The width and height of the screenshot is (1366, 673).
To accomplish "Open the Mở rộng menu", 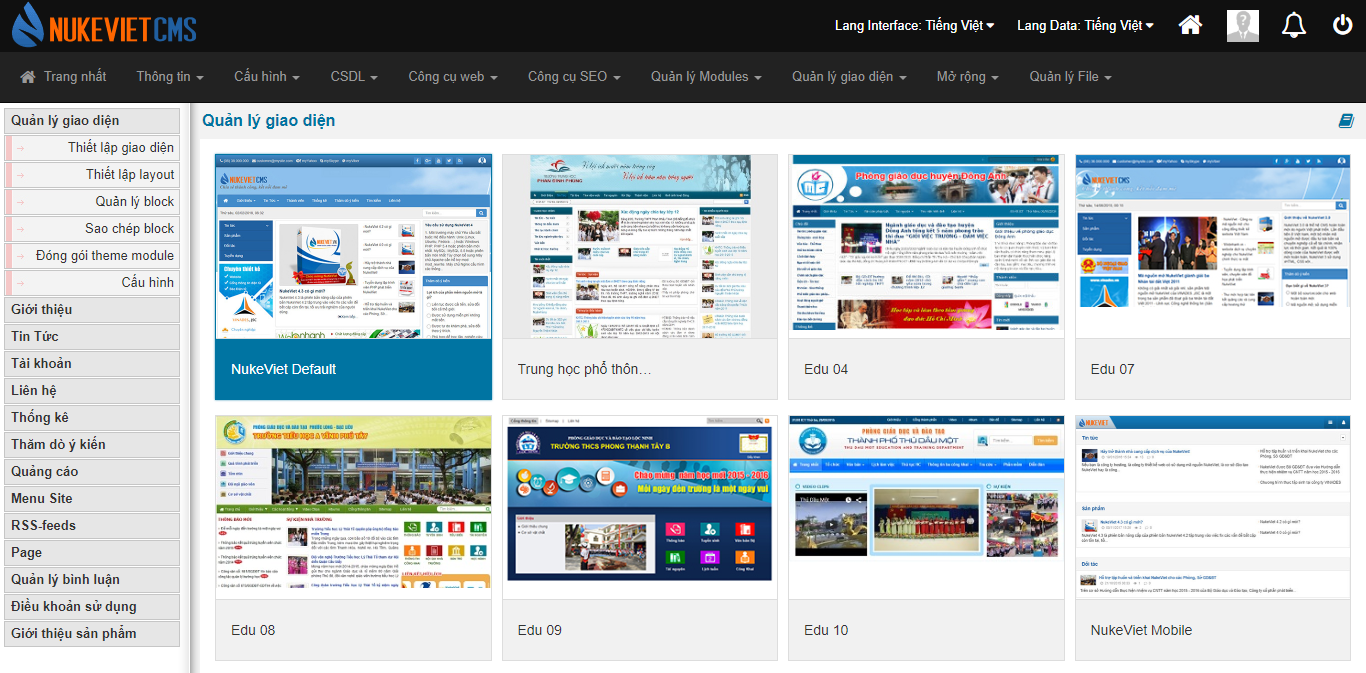I will point(967,77).
